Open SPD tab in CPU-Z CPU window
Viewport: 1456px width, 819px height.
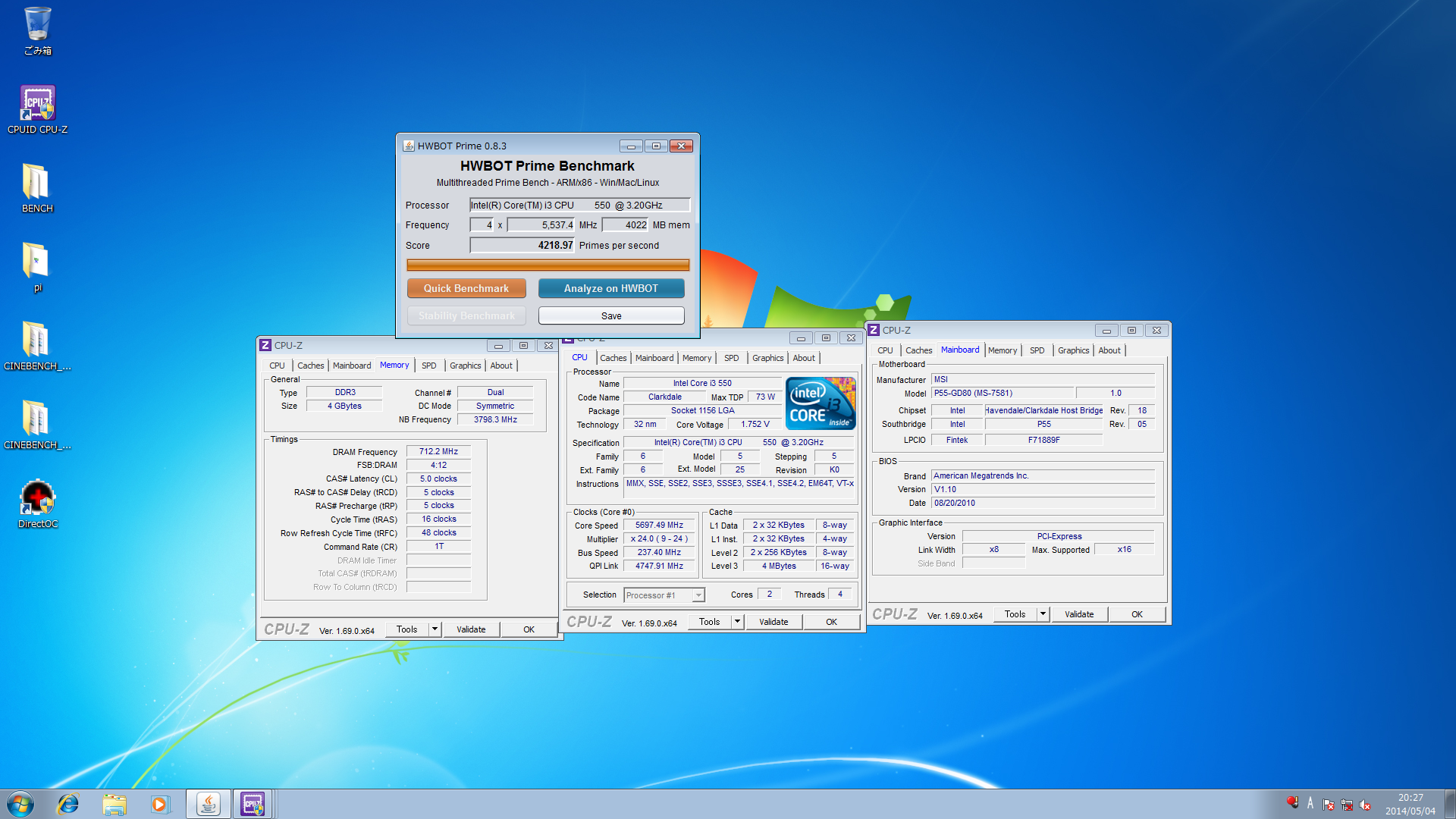pos(731,358)
